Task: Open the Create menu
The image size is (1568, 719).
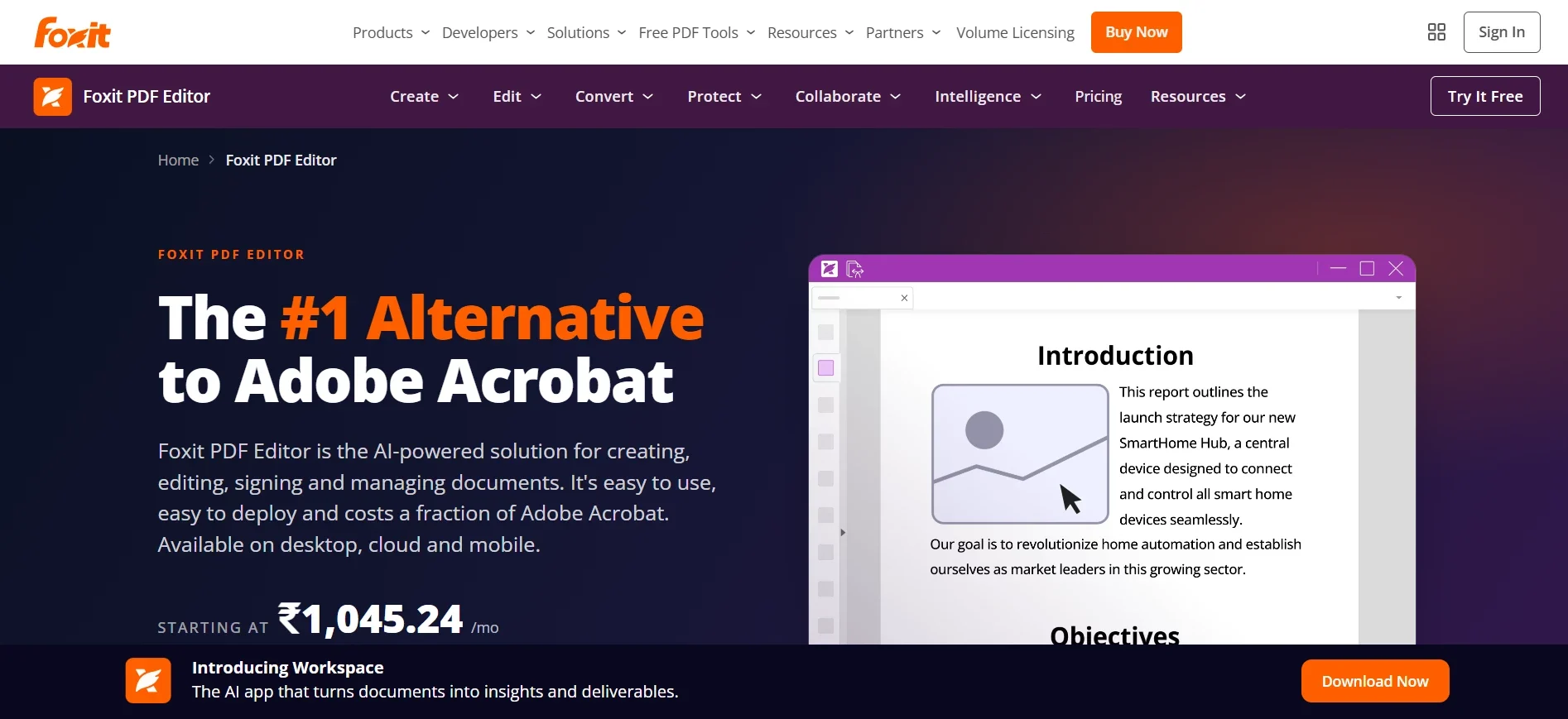Action: coord(424,97)
